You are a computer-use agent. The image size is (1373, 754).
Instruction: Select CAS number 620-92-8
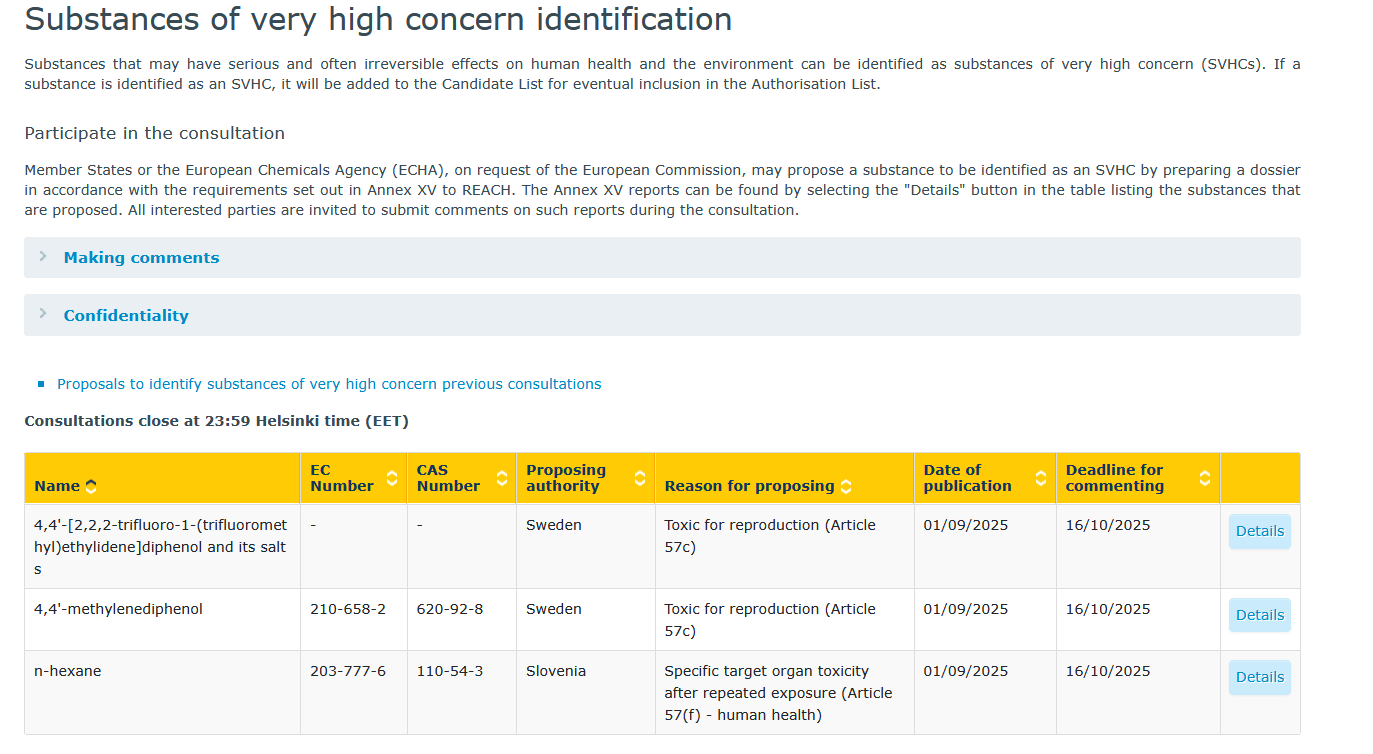450,609
